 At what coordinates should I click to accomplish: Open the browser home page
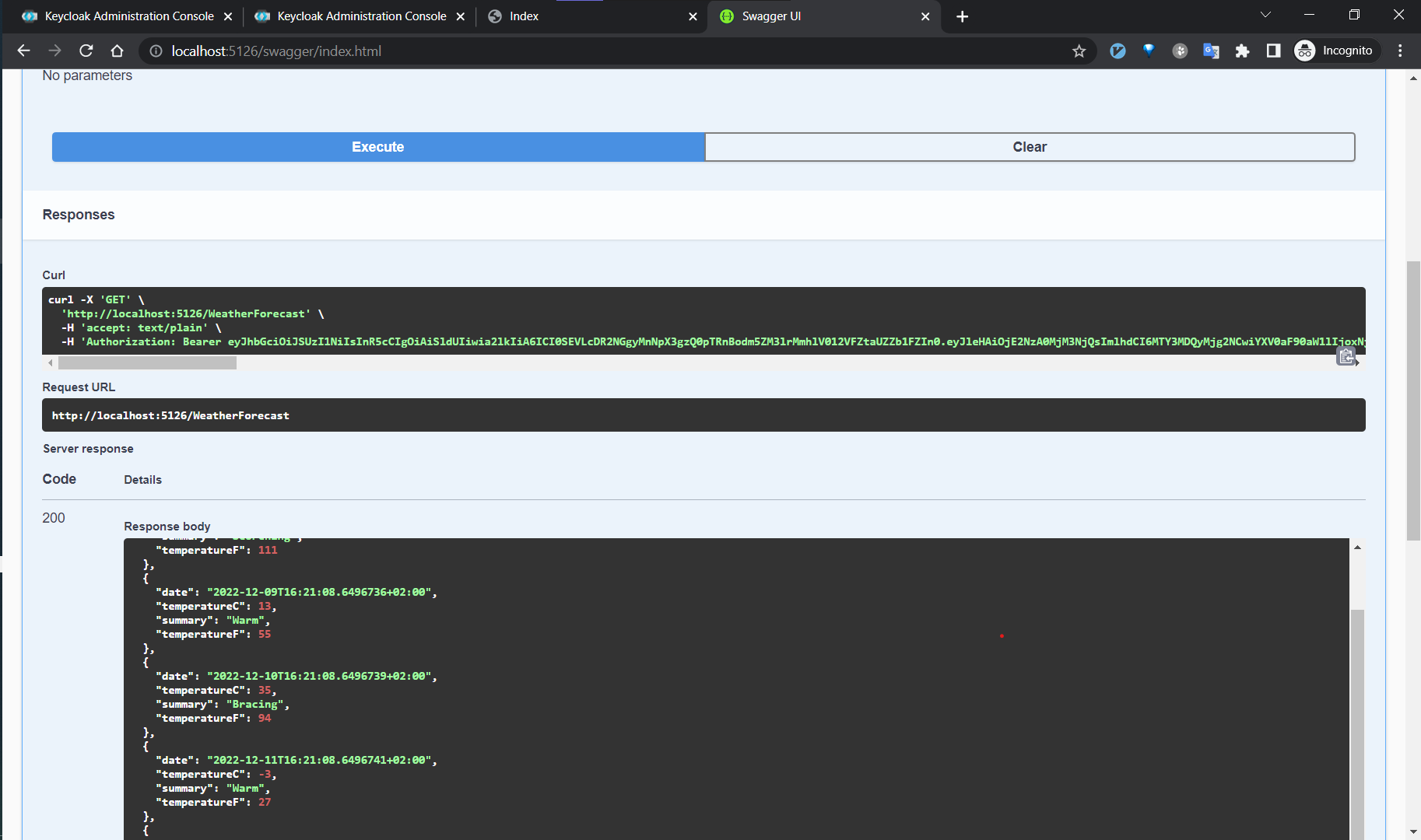117,51
